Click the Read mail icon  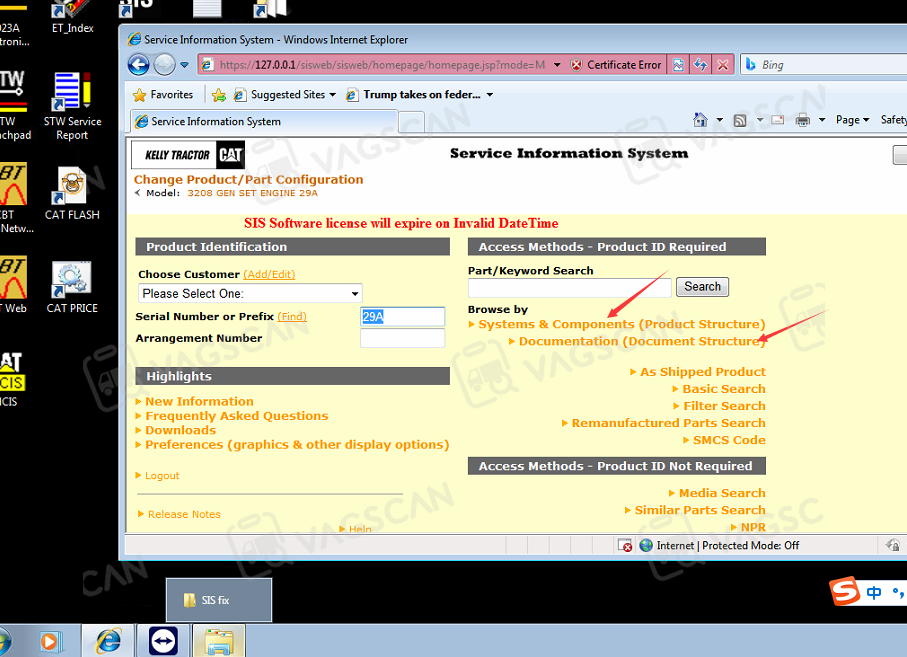click(x=778, y=120)
